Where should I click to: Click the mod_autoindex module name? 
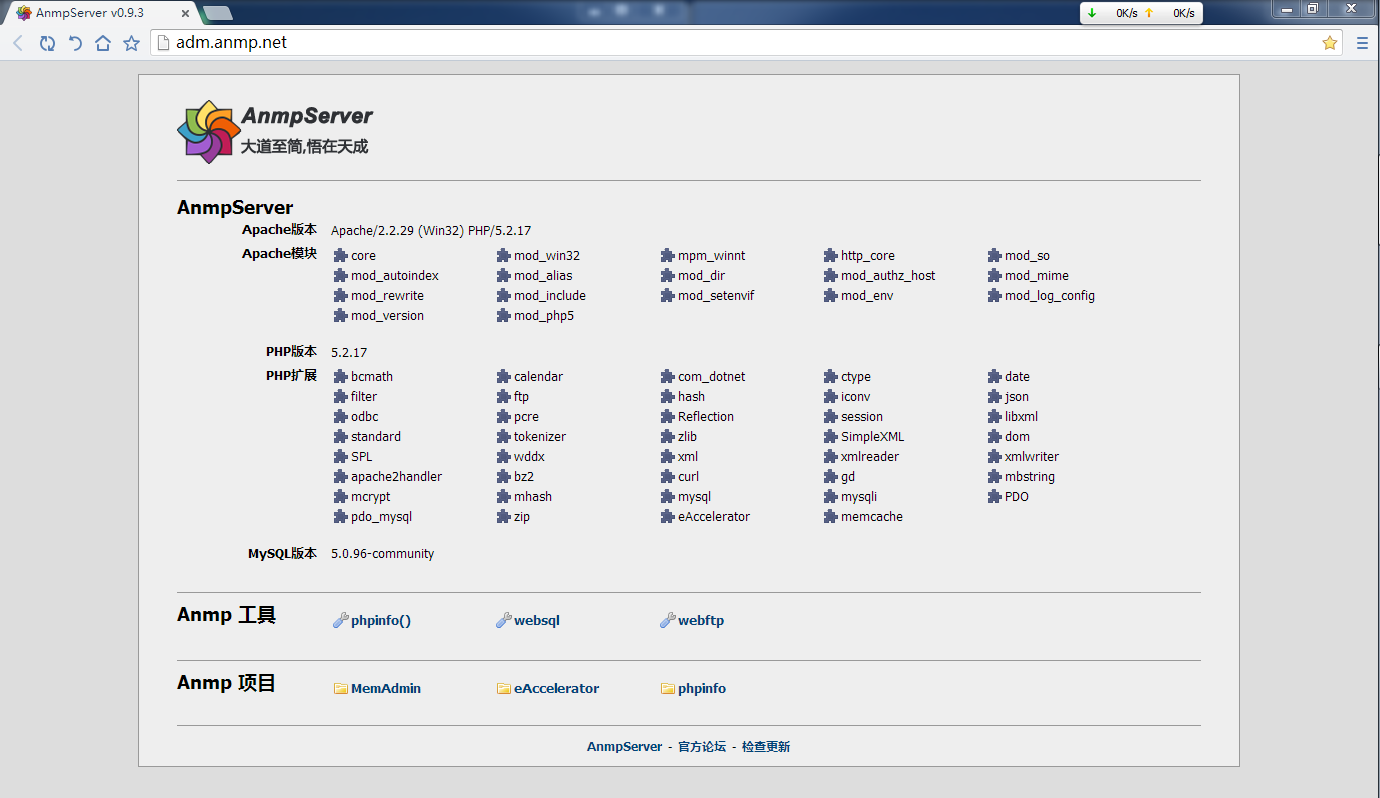click(395, 276)
